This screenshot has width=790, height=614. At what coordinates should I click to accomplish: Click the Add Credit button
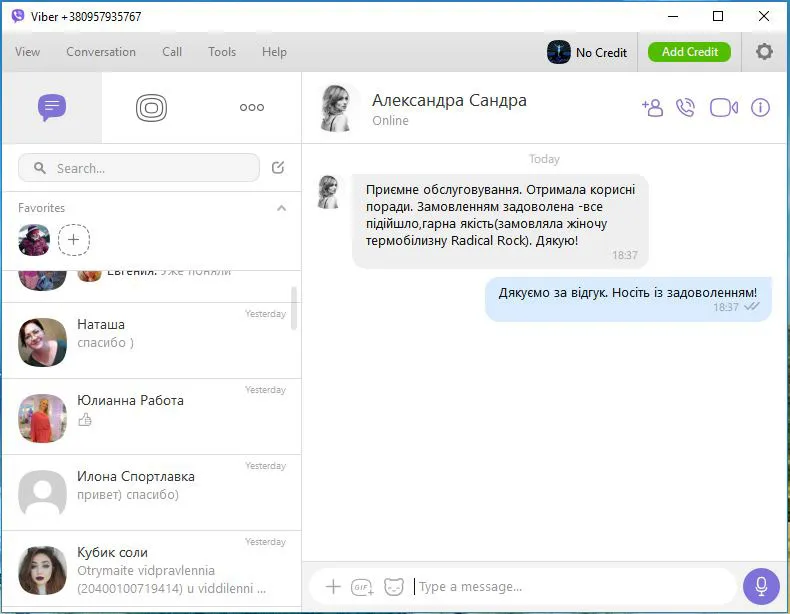(x=689, y=52)
